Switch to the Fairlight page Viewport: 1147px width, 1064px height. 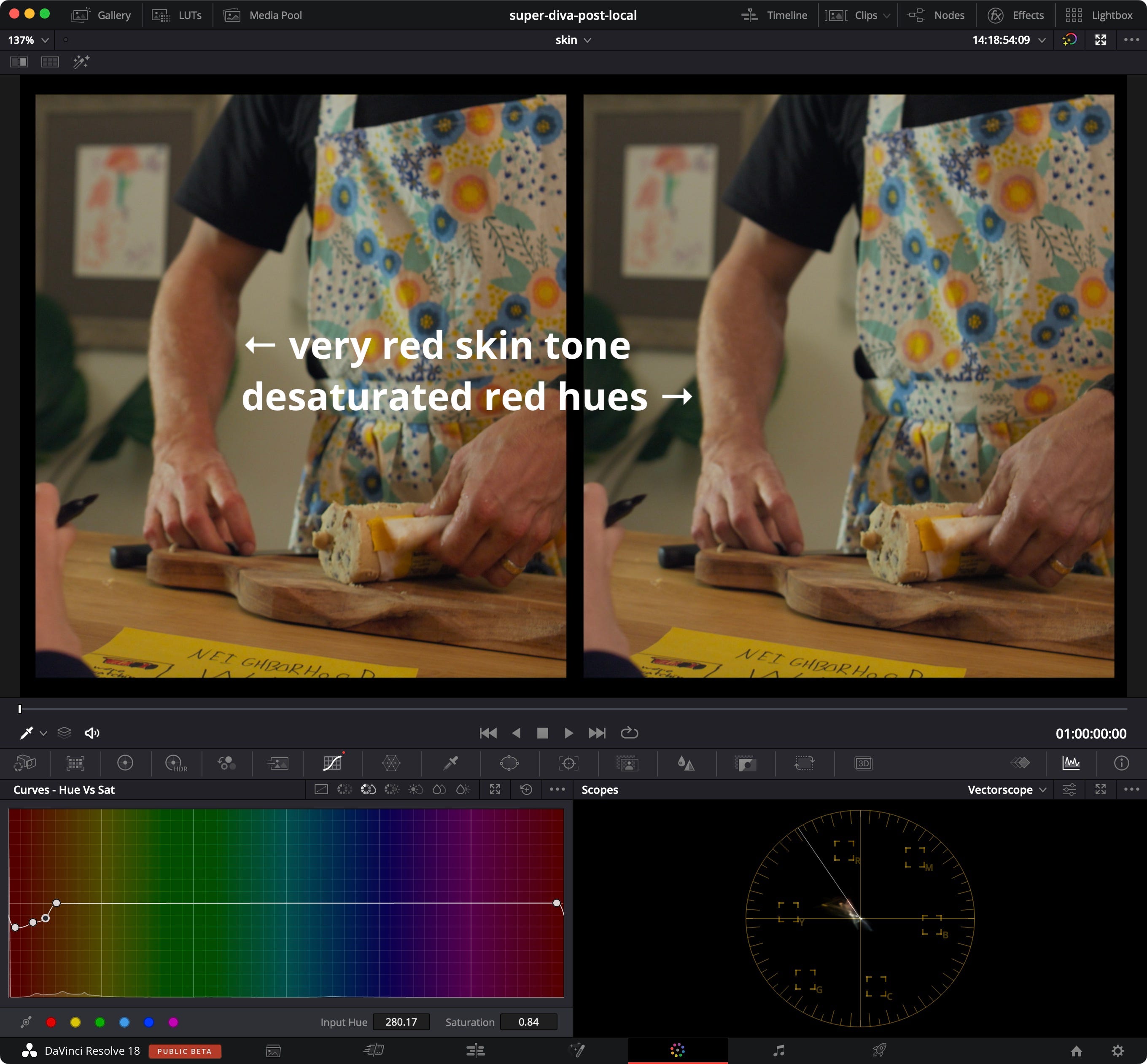tap(778, 1051)
